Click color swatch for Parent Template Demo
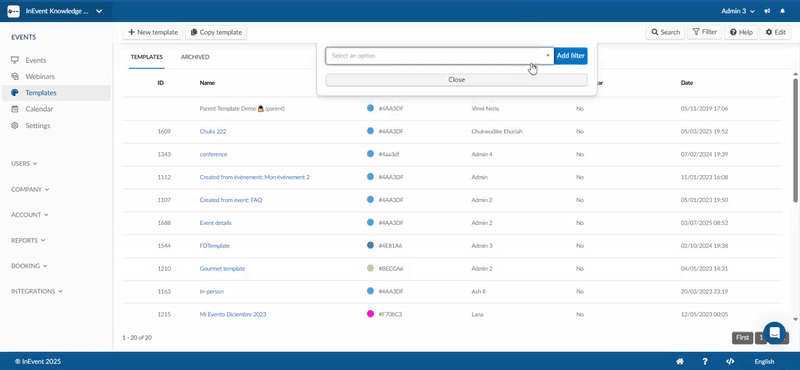 370,108
